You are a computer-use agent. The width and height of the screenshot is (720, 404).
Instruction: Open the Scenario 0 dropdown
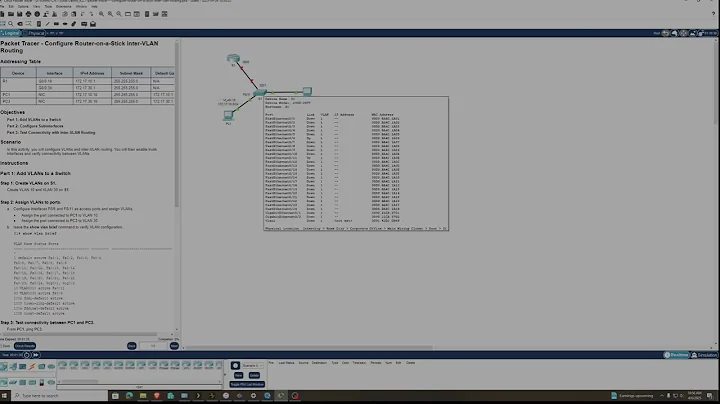point(253,365)
